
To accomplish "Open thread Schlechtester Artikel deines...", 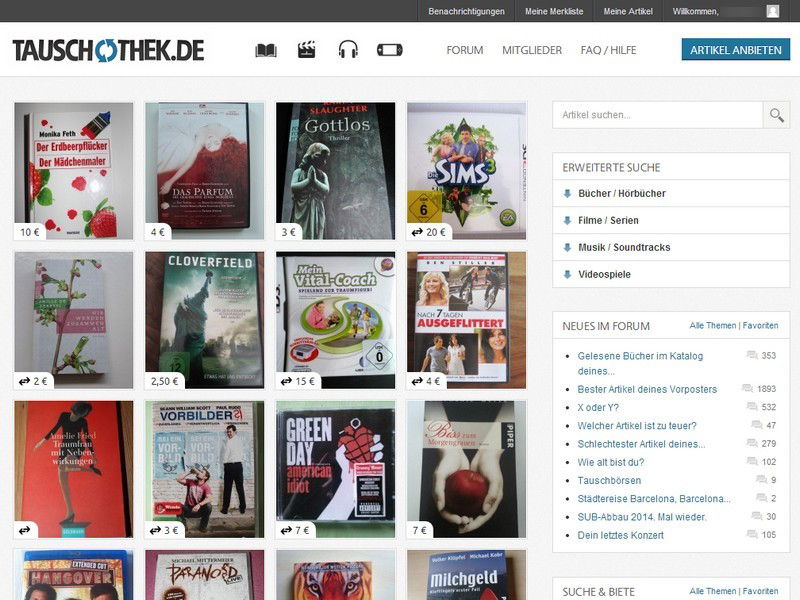I will [641, 444].
